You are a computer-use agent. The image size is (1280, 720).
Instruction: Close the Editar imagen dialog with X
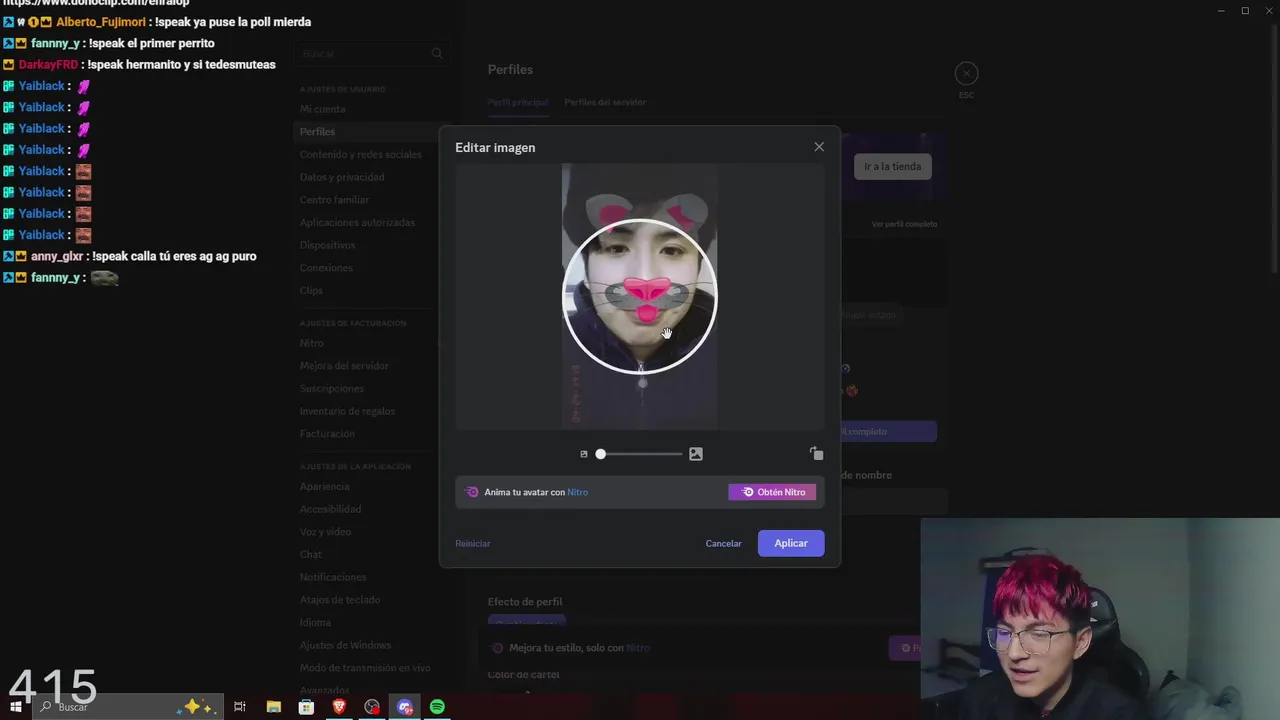click(x=819, y=147)
